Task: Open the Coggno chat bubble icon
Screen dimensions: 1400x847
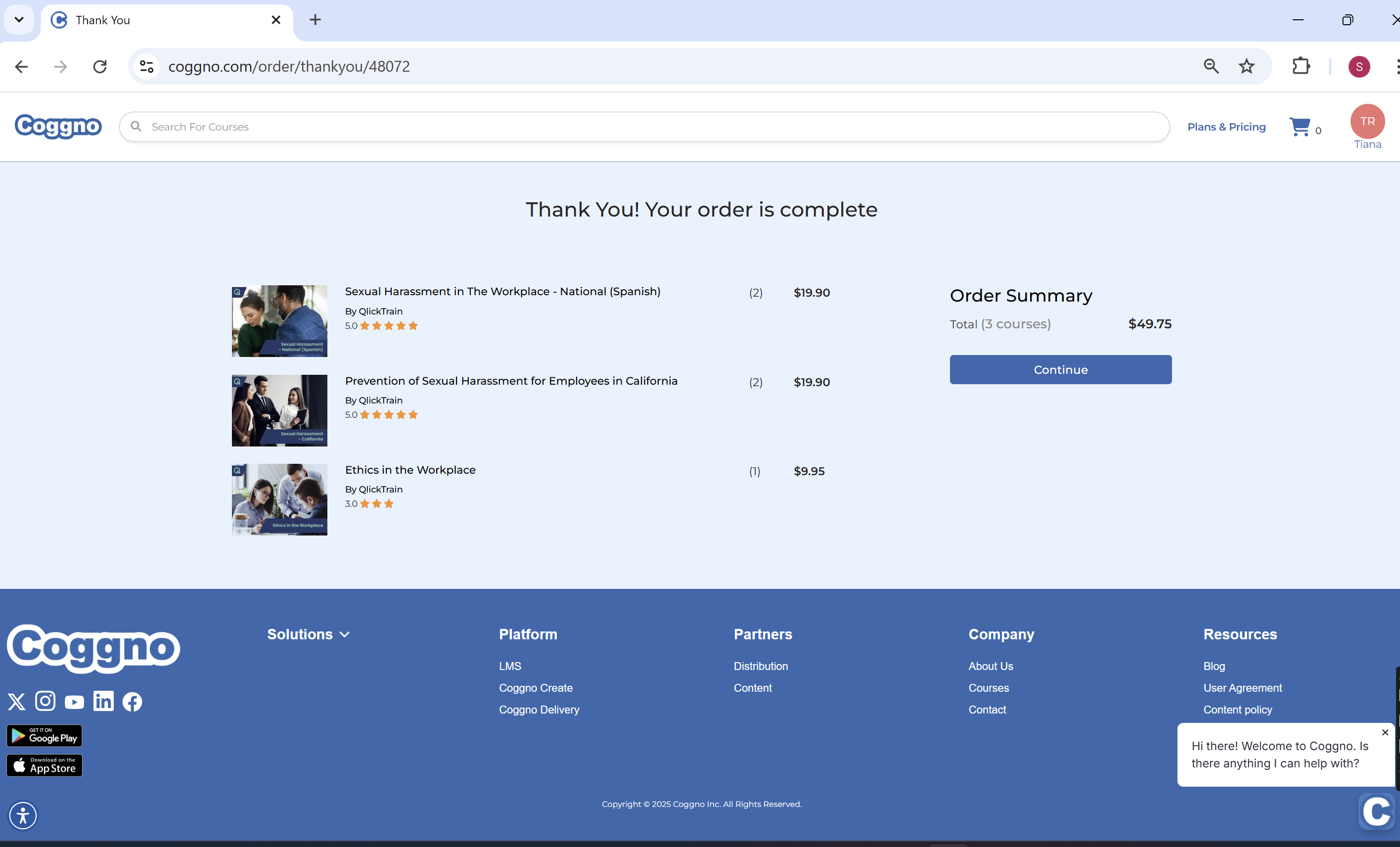Action: click(1377, 811)
